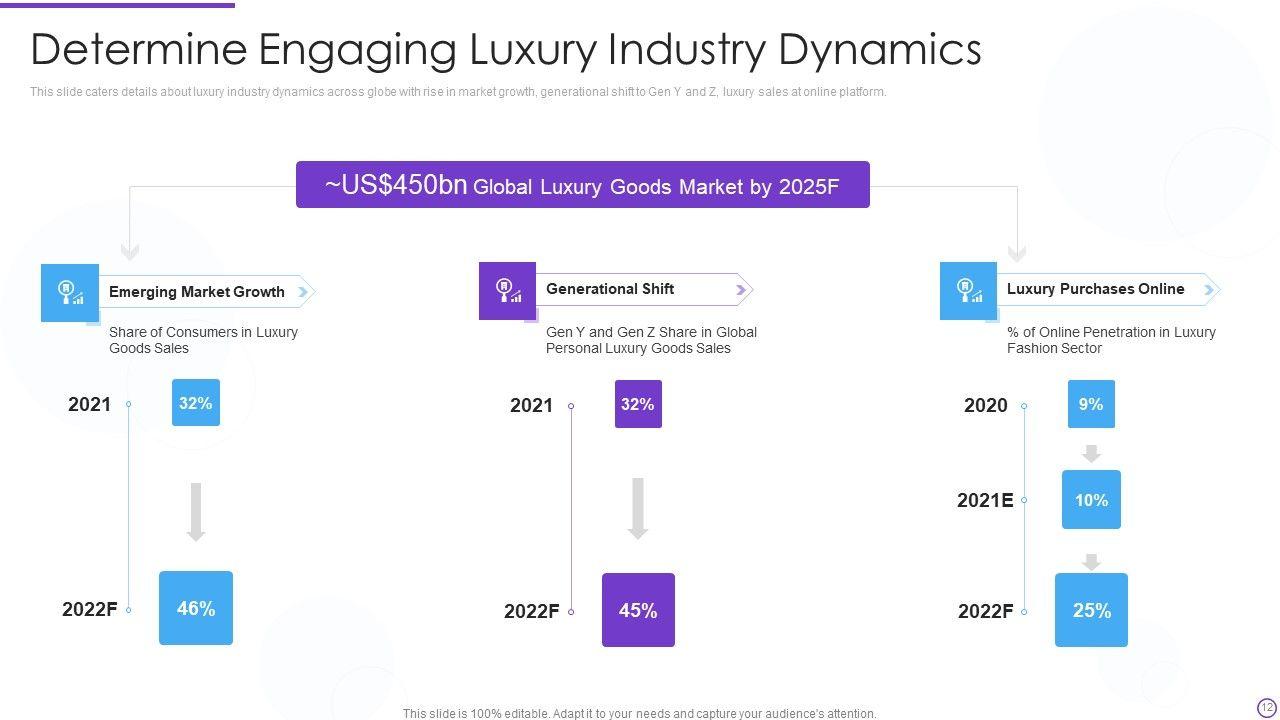Click the purple Generational Shift icon
The image size is (1280, 720).
(x=507, y=291)
